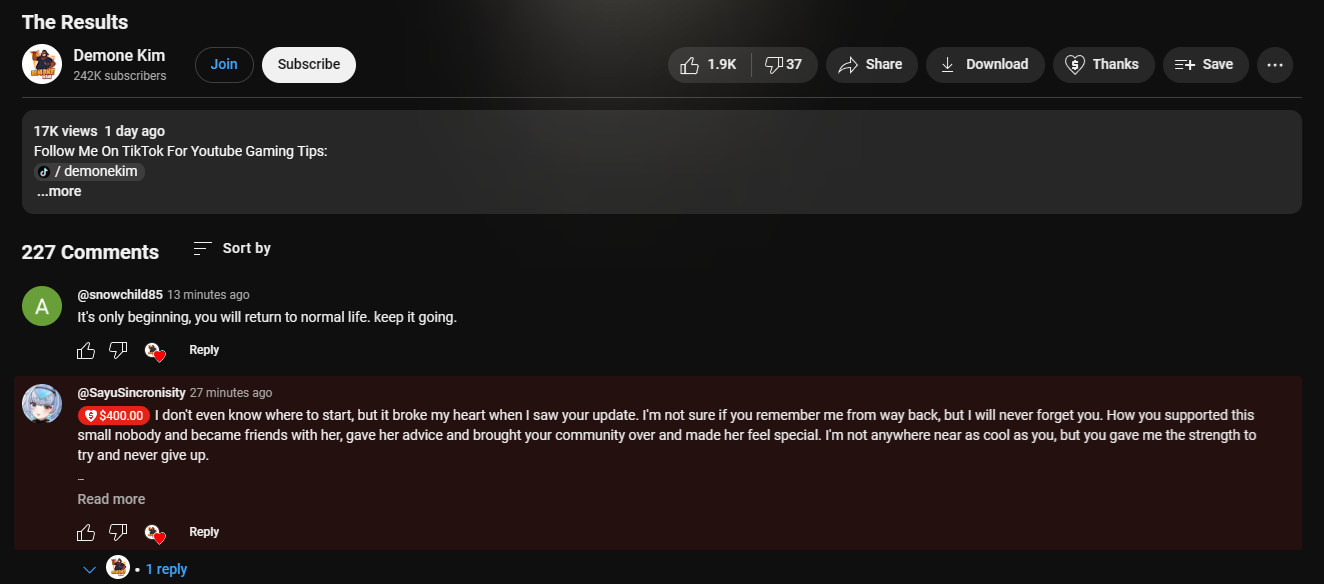Like the video with 1.9K likes
Screen dimensions: 1324x584
click(x=710, y=64)
